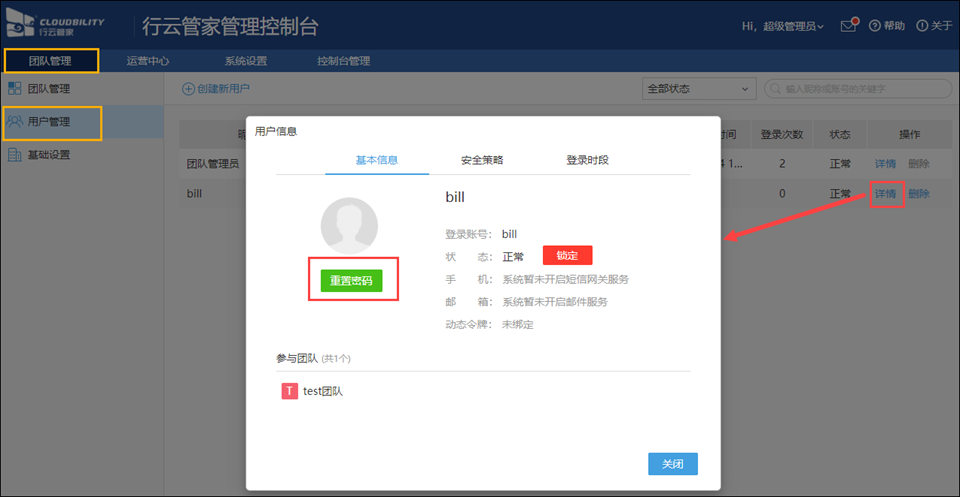Click the 参与团队 section heading
Viewport: 960px width, 498px height.
coord(296,358)
